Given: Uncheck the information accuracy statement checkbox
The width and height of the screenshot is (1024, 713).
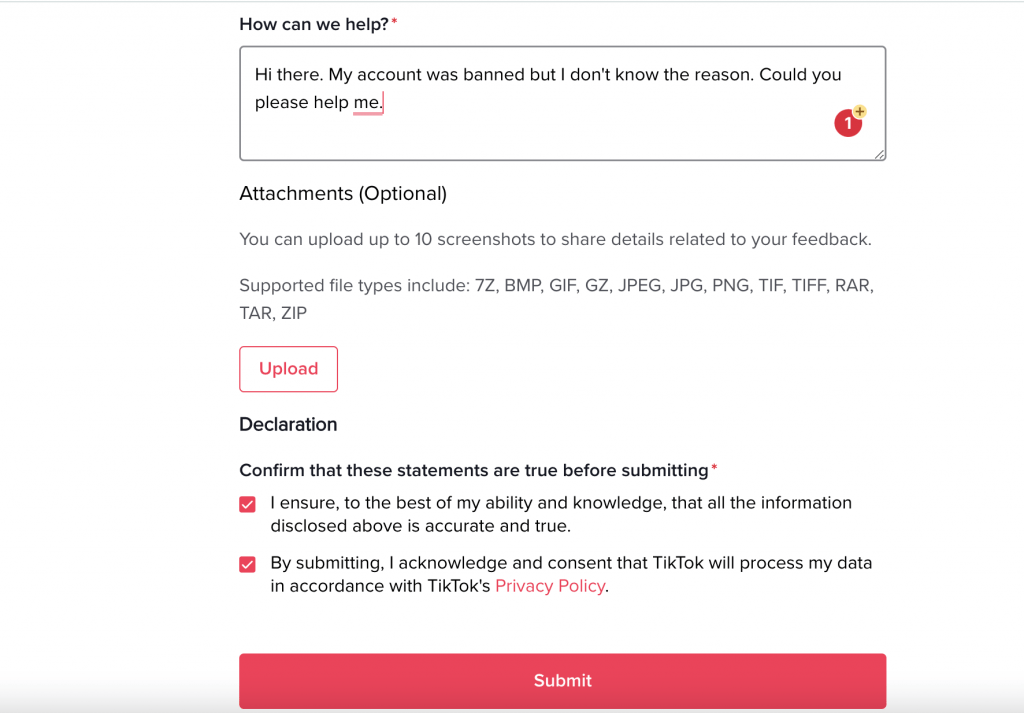Looking at the screenshot, I should pos(248,504).
